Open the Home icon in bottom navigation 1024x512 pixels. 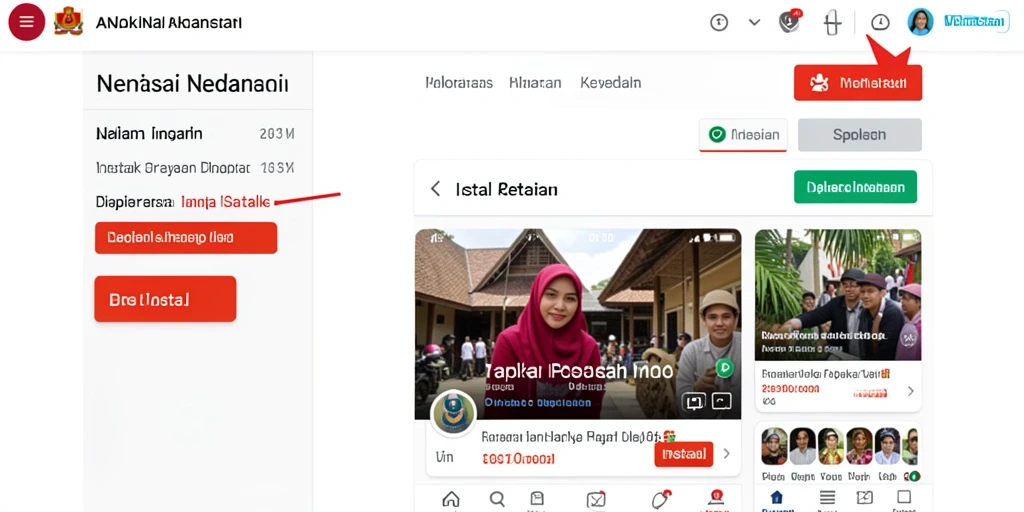[451, 500]
